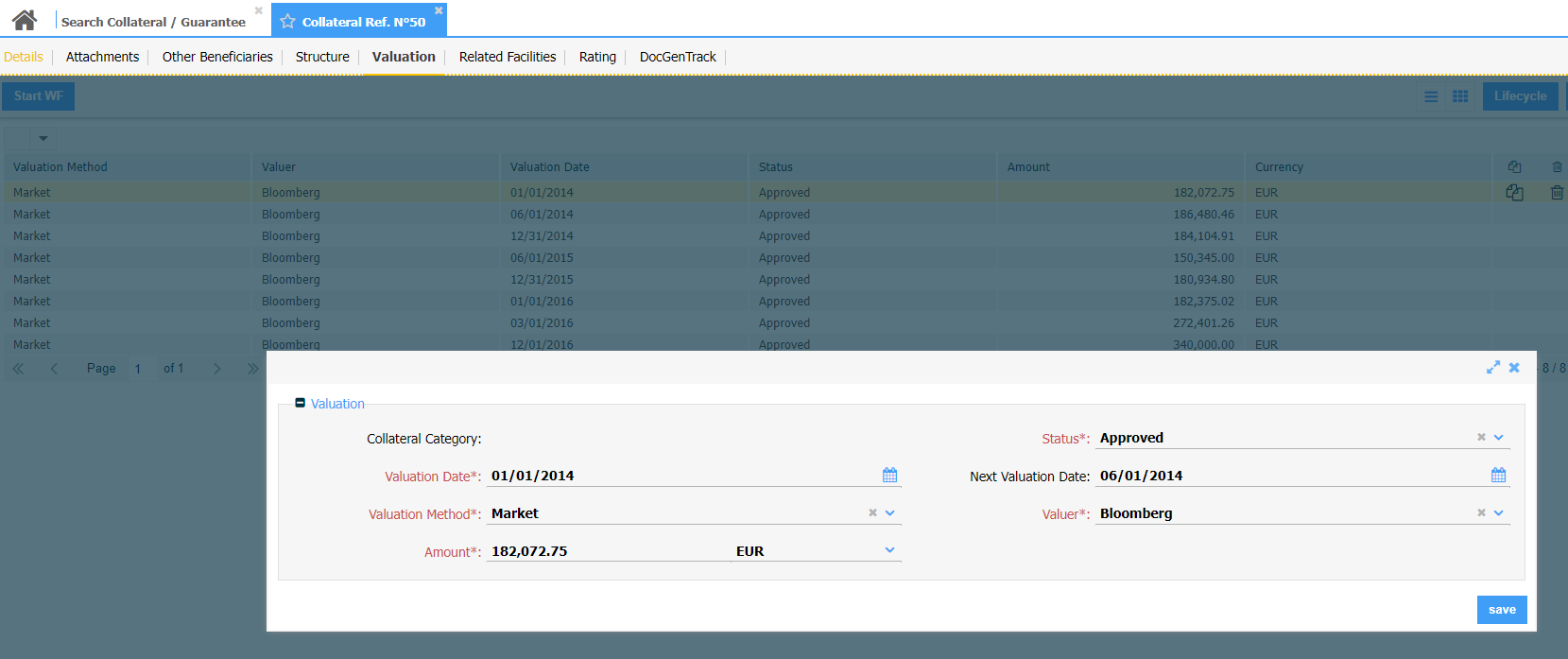
Task: Click the Start WF button
Action: point(39,95)
